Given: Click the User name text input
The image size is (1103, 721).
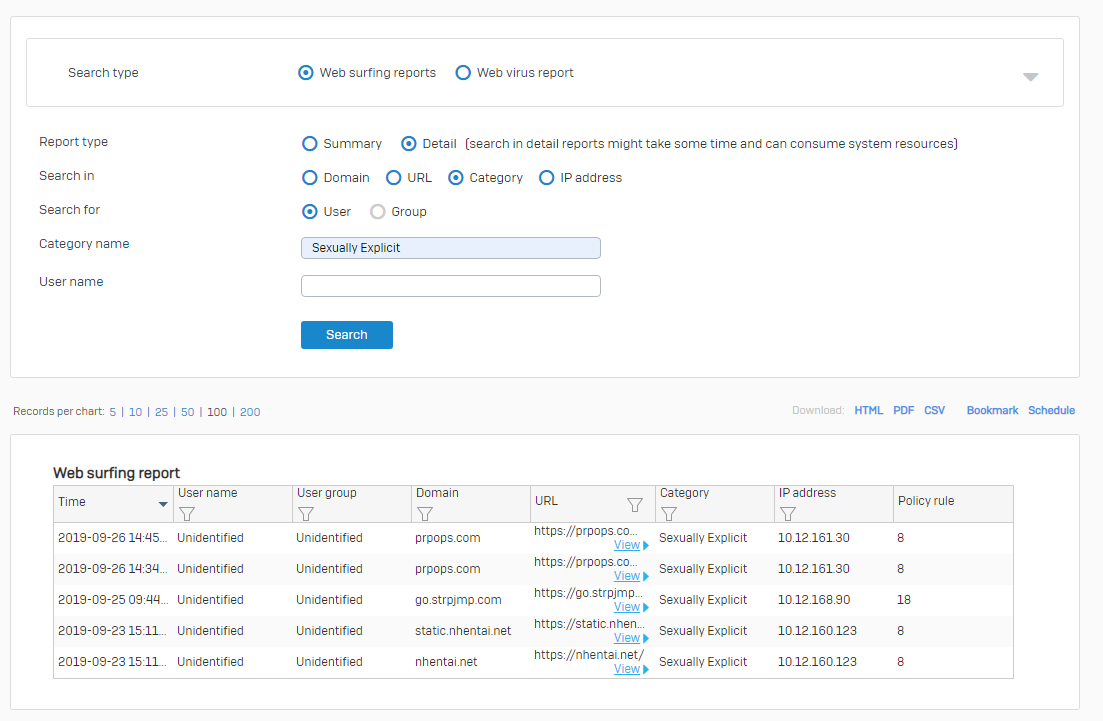Looking at the screenshot, I should (450, 286).
